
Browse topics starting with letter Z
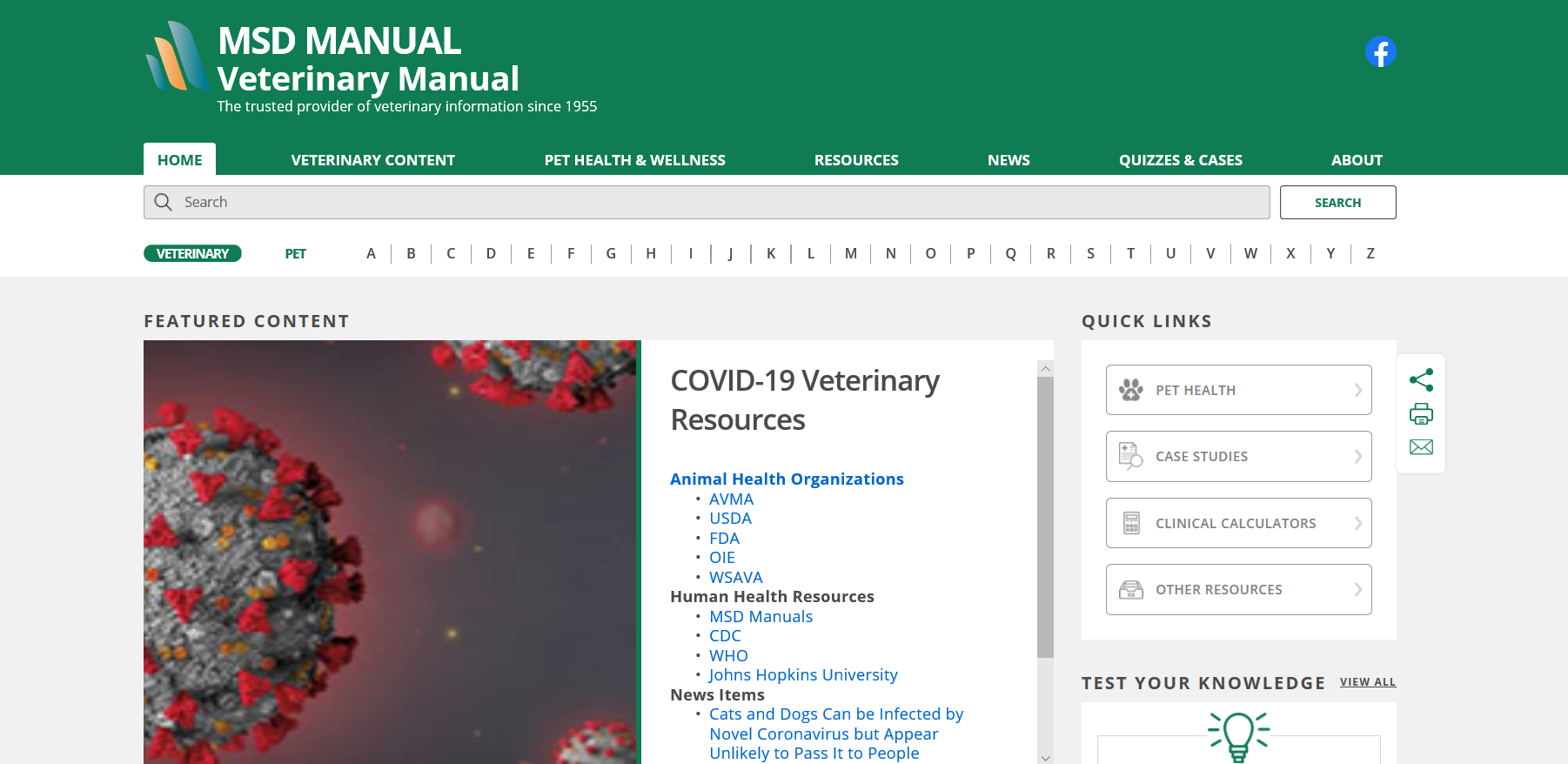point(1370,253)
